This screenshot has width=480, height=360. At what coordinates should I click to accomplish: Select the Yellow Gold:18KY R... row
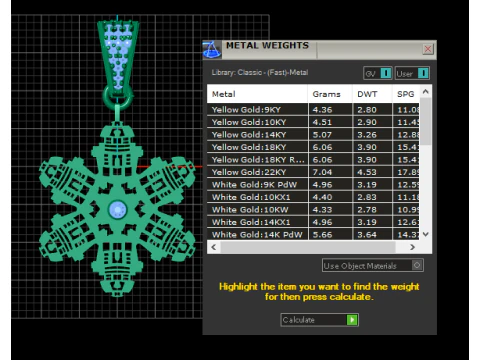313,160
